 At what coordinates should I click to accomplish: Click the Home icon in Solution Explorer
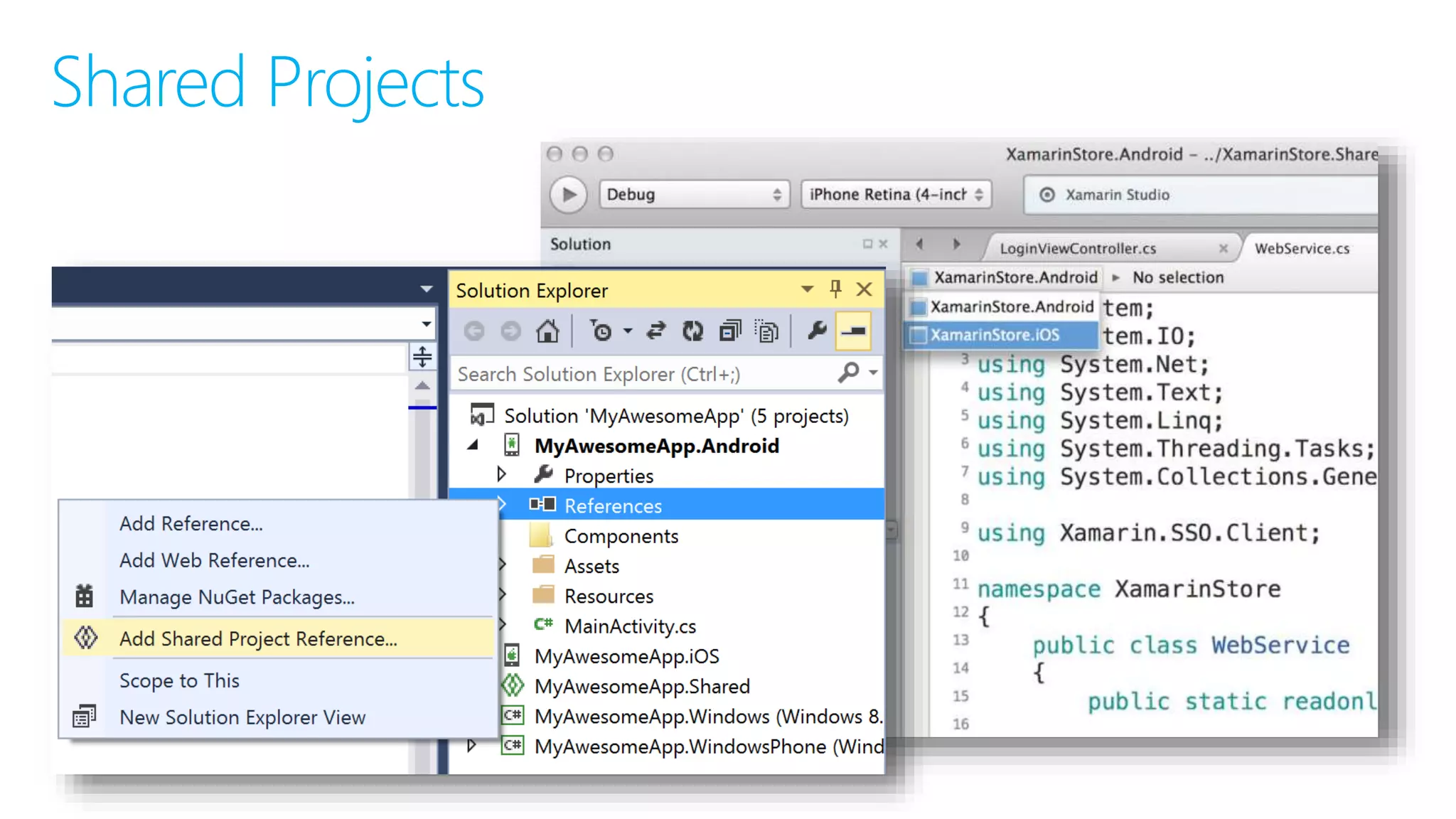tap(547, 331)
